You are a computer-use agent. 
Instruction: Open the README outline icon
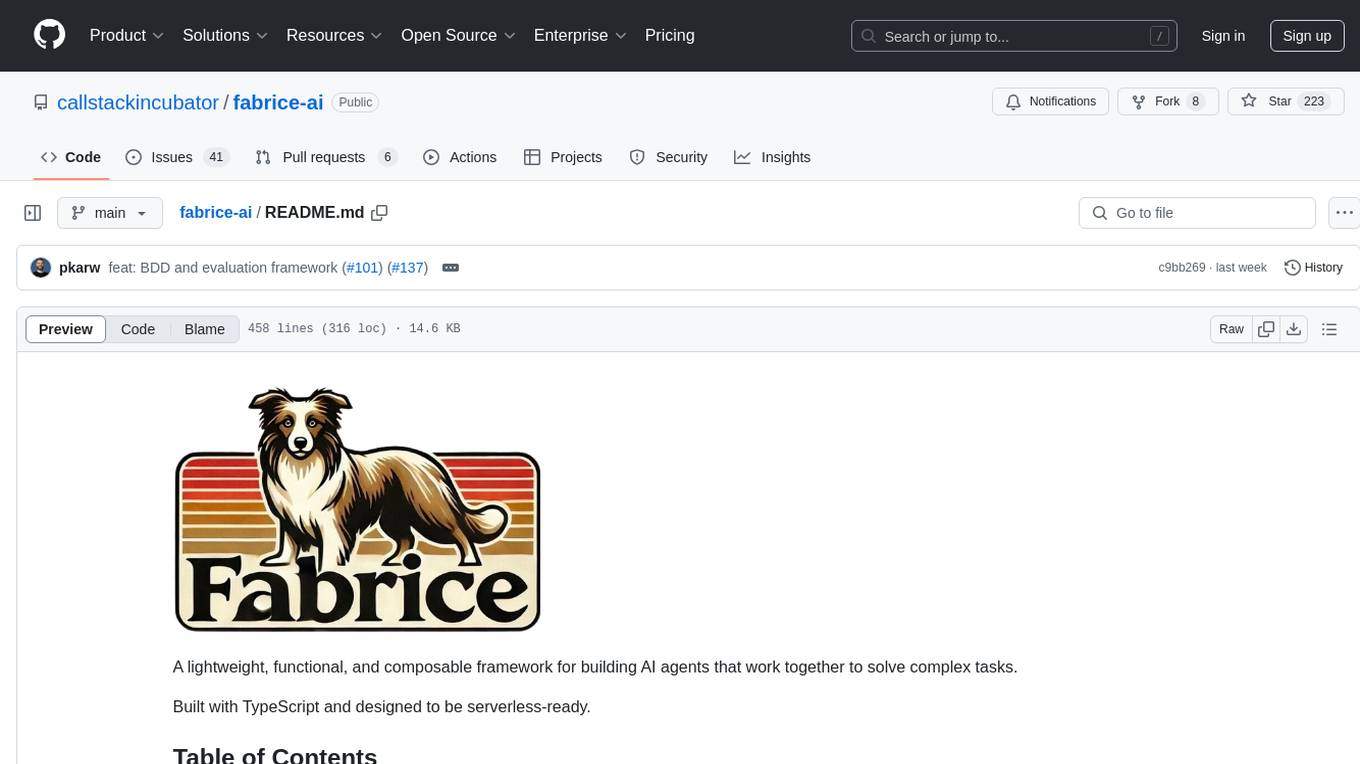tap(1329, 329)
